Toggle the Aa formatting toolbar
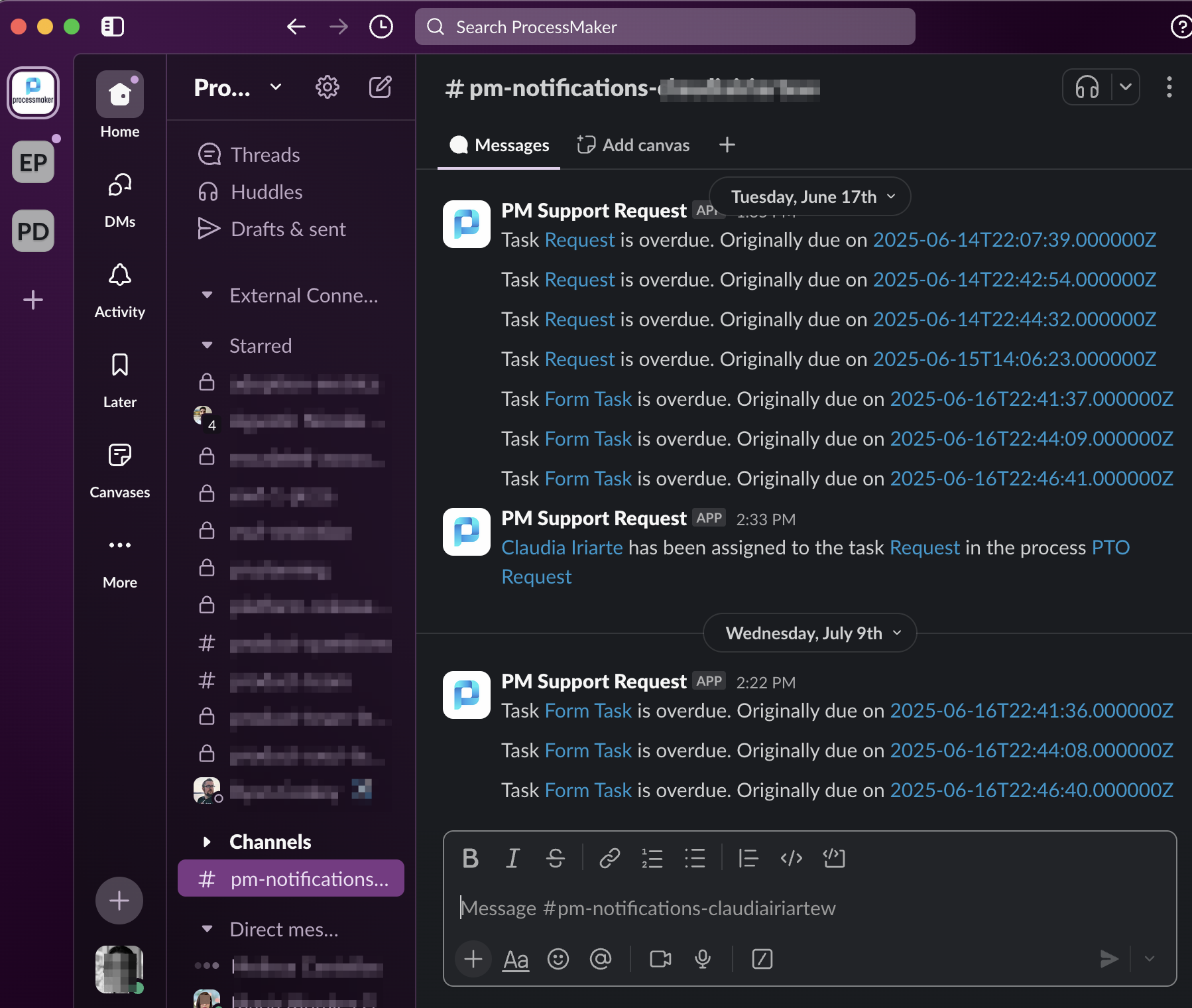 click(x=516, y=959)
